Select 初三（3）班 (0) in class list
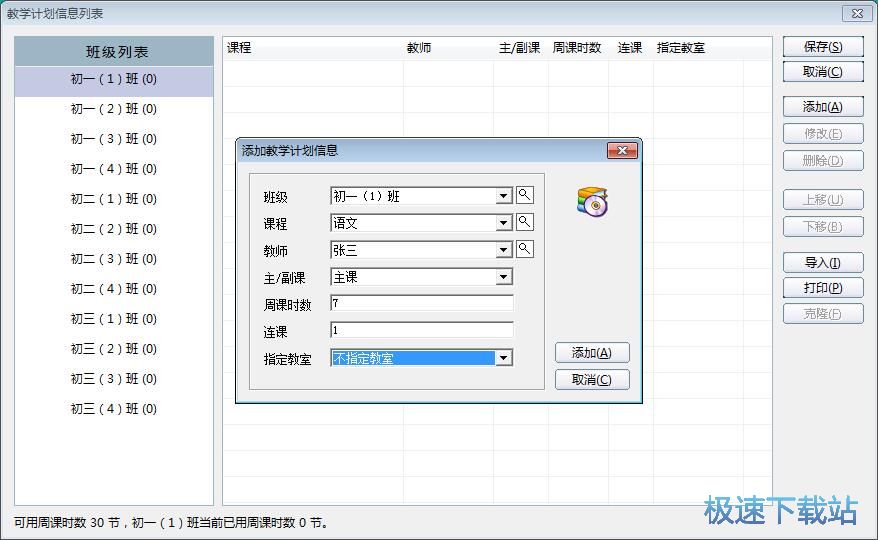The width and height of the screenshot is (878, 540). [114, 379]
